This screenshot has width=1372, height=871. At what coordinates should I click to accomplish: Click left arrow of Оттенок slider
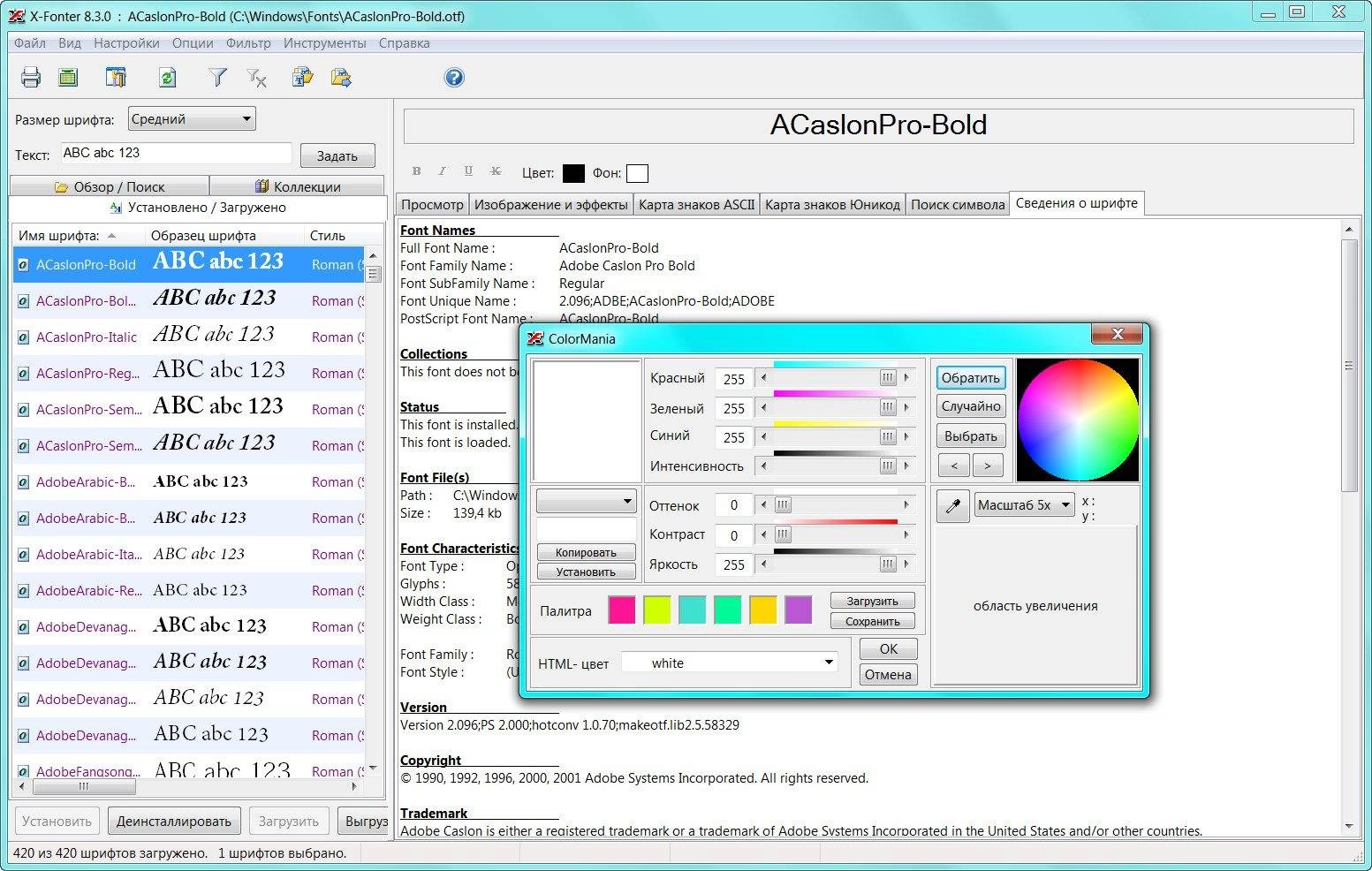point(764,505)
